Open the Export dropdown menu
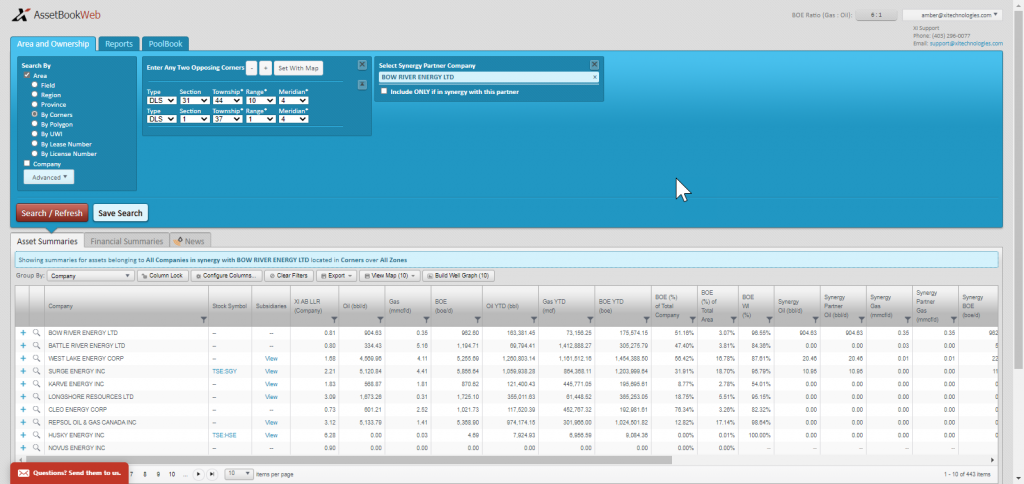This screenshot has height=484, width=1024. 336,276
